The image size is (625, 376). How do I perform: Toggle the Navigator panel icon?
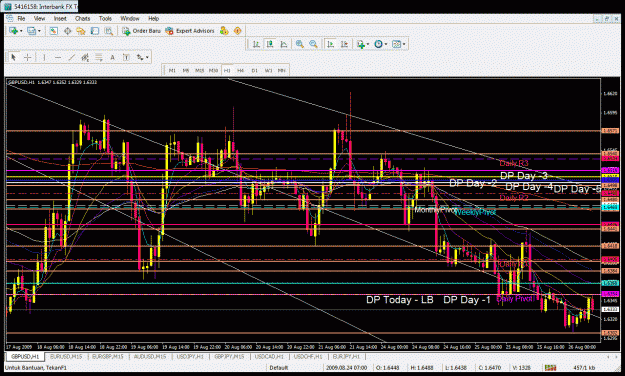81,31
